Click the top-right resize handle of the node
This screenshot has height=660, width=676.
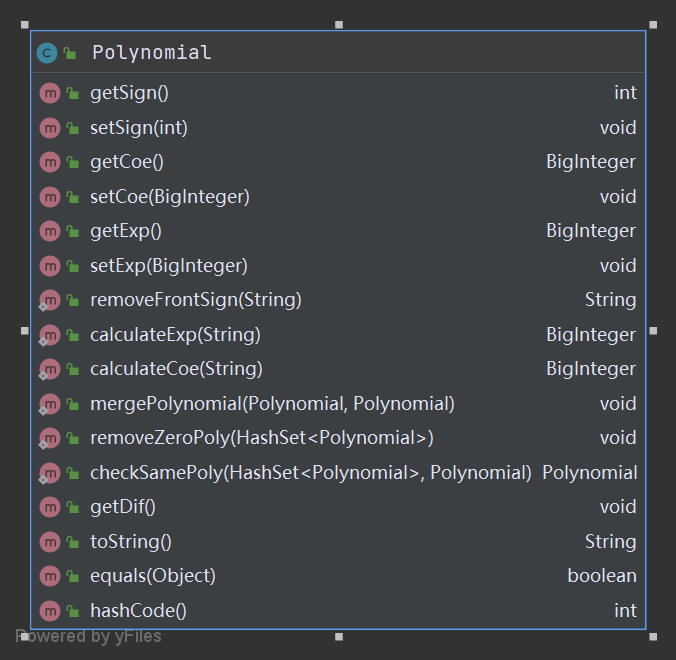tap(653, 25)
